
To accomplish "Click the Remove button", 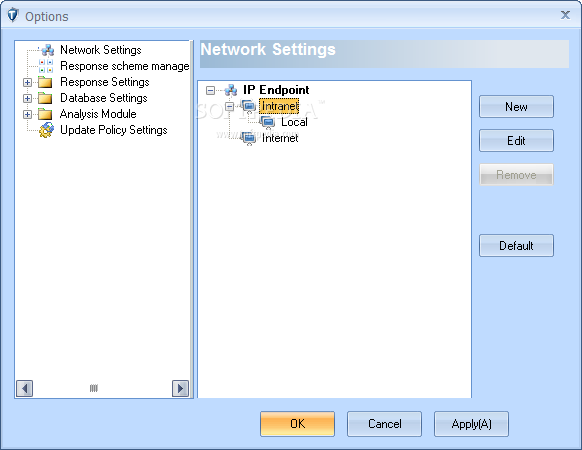I will pos(516,175).
